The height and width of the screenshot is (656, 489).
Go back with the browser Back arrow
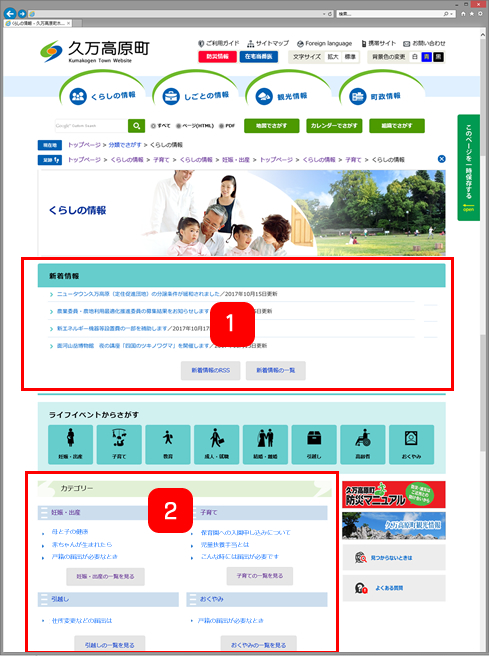pos(10,13)
